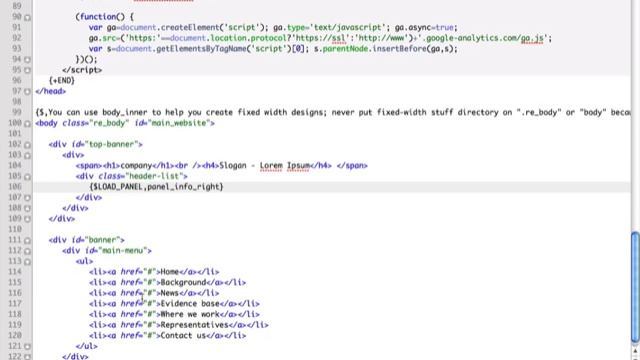Click the "company" heading text
Screen dimensions: 640x360
pos(136,165)
